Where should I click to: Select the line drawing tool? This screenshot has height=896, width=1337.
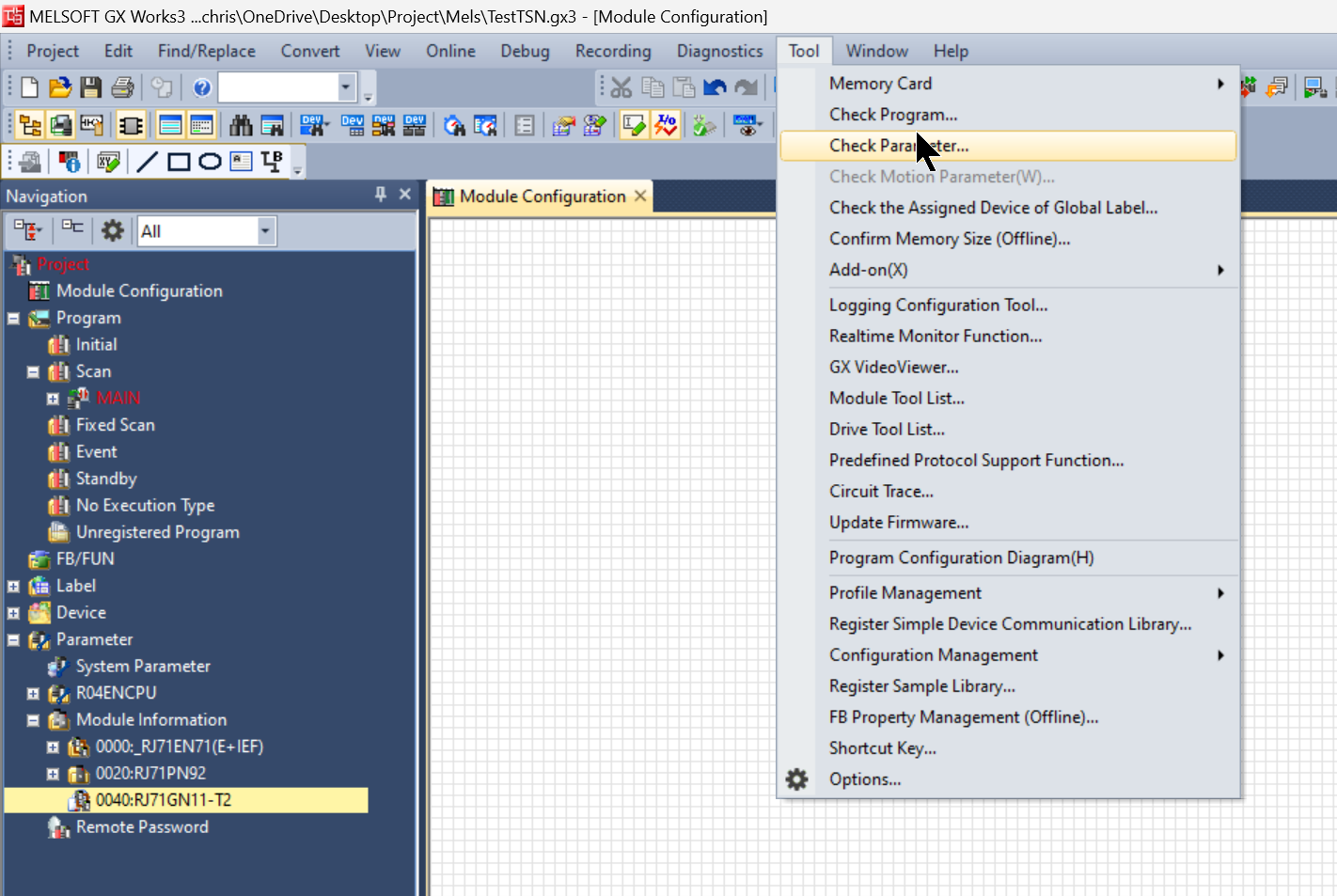(x=148, y=162)
